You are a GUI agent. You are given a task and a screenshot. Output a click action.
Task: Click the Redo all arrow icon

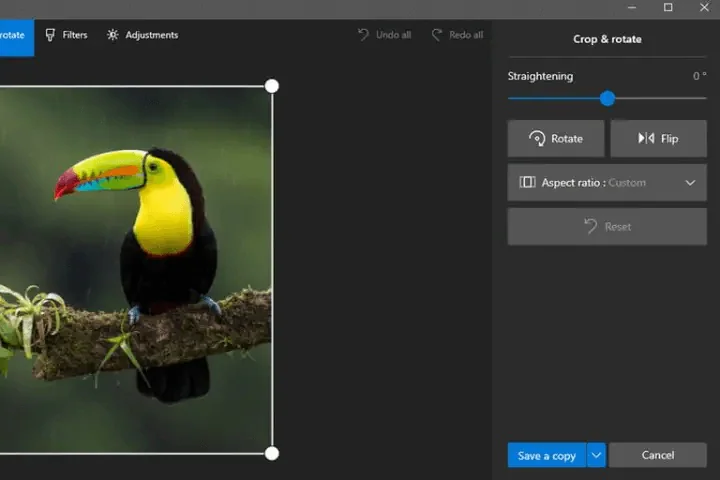(x=437, y=35)
